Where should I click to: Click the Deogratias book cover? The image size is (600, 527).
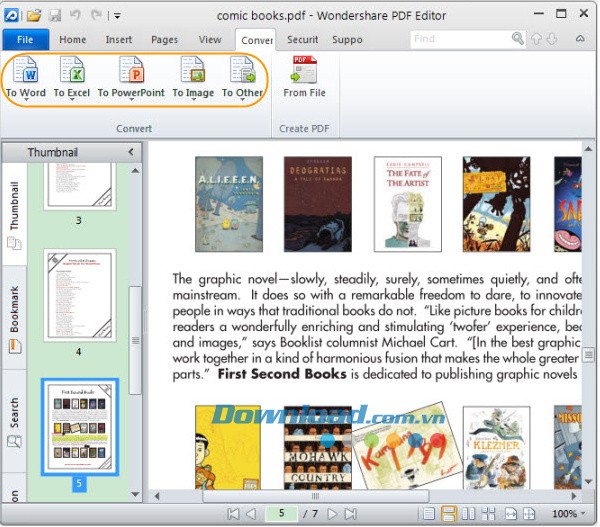click(318, 204)
